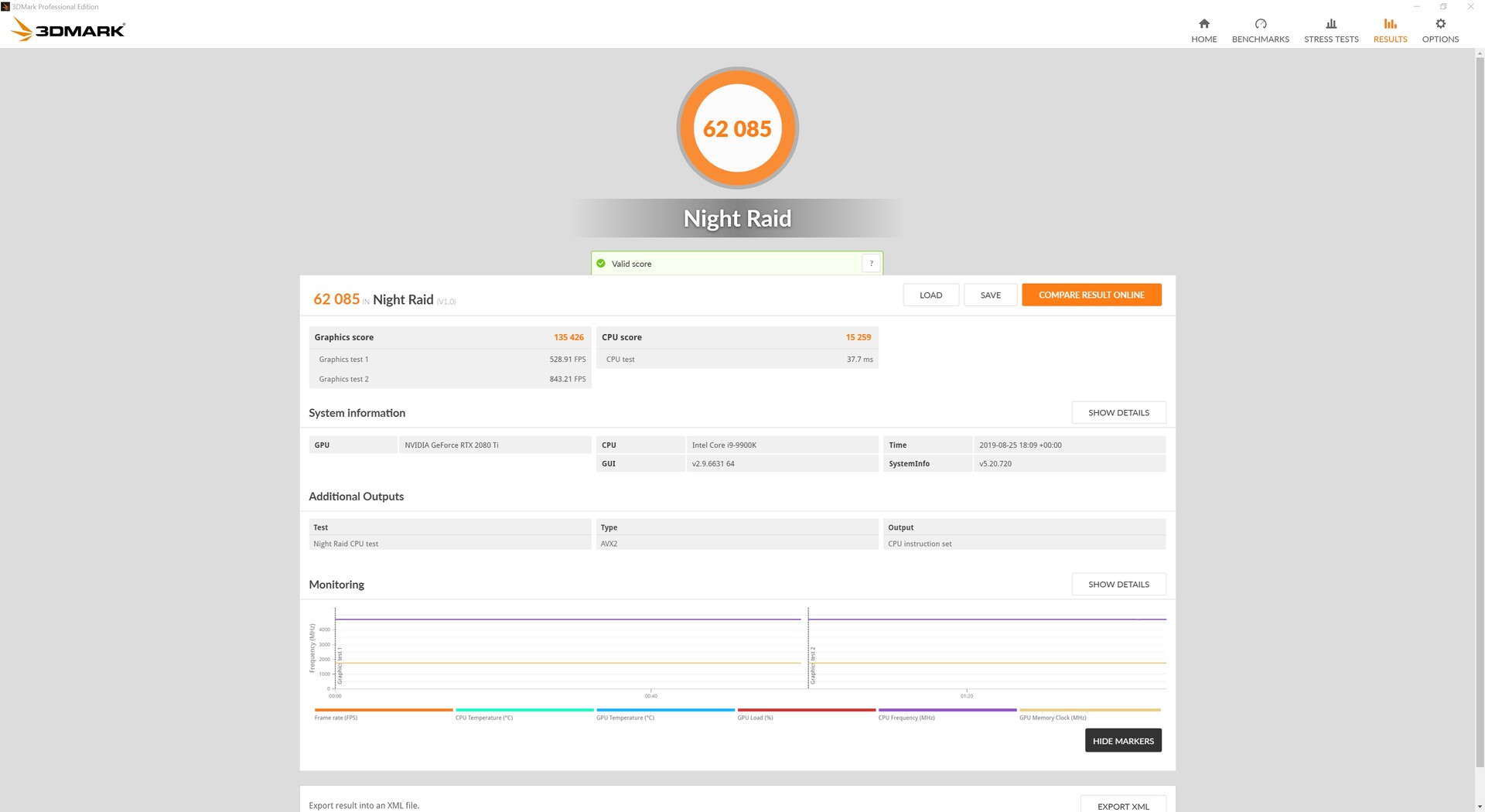Viewport: 1485px width, 812px height.
Task: Click the window restore button
Action: (1443, 6)
